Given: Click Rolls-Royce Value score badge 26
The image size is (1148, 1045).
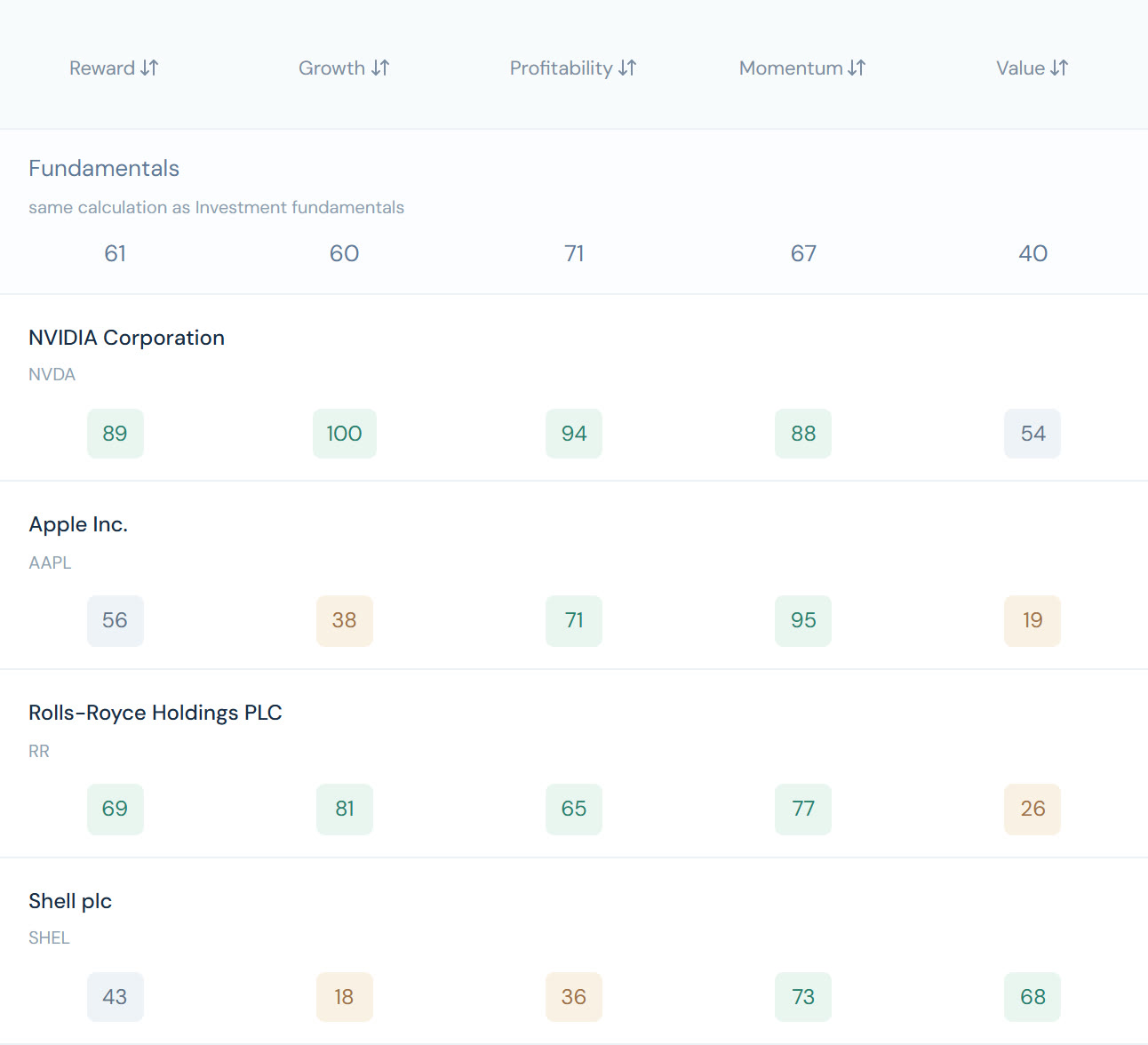Looking at the screenshot, I should 1032,809.
